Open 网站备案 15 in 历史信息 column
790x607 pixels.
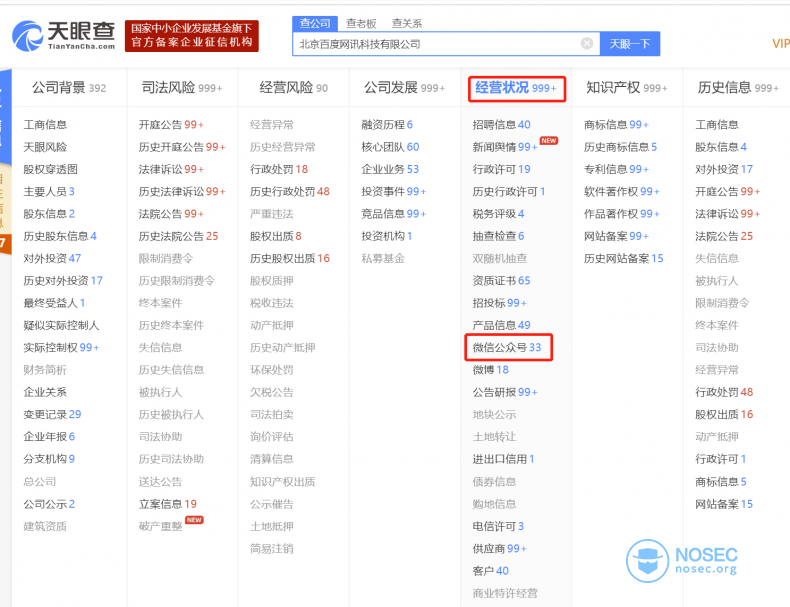point(724,504)
